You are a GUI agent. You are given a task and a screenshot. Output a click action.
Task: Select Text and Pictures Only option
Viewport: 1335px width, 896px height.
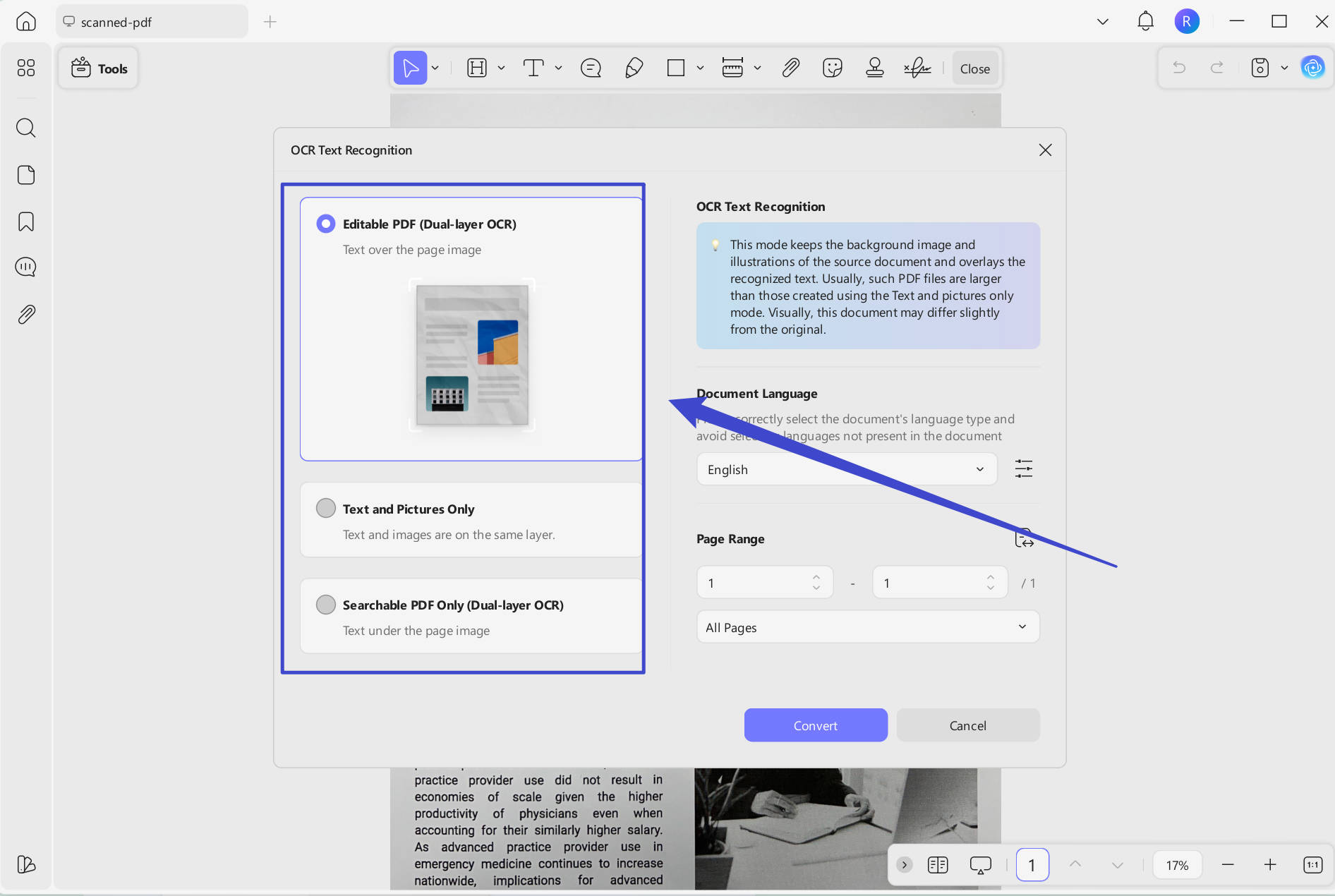point(325,508)
